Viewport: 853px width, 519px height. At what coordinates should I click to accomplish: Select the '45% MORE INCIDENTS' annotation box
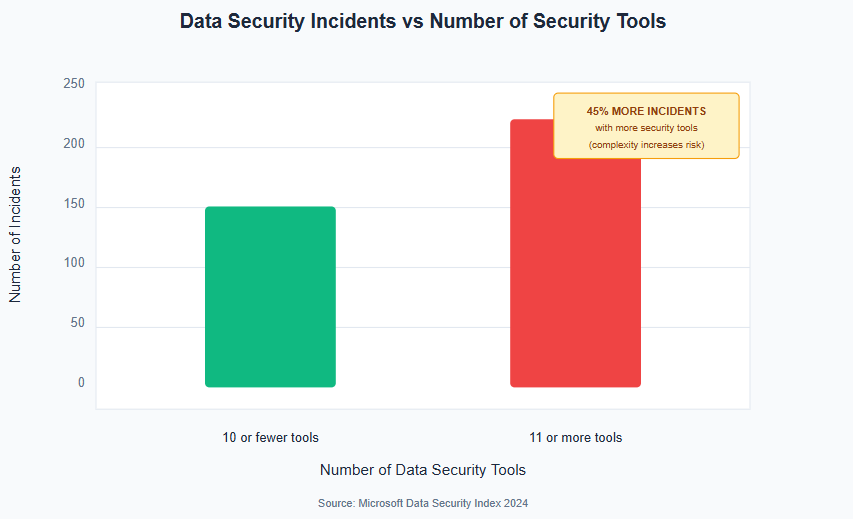coord(646,126)
